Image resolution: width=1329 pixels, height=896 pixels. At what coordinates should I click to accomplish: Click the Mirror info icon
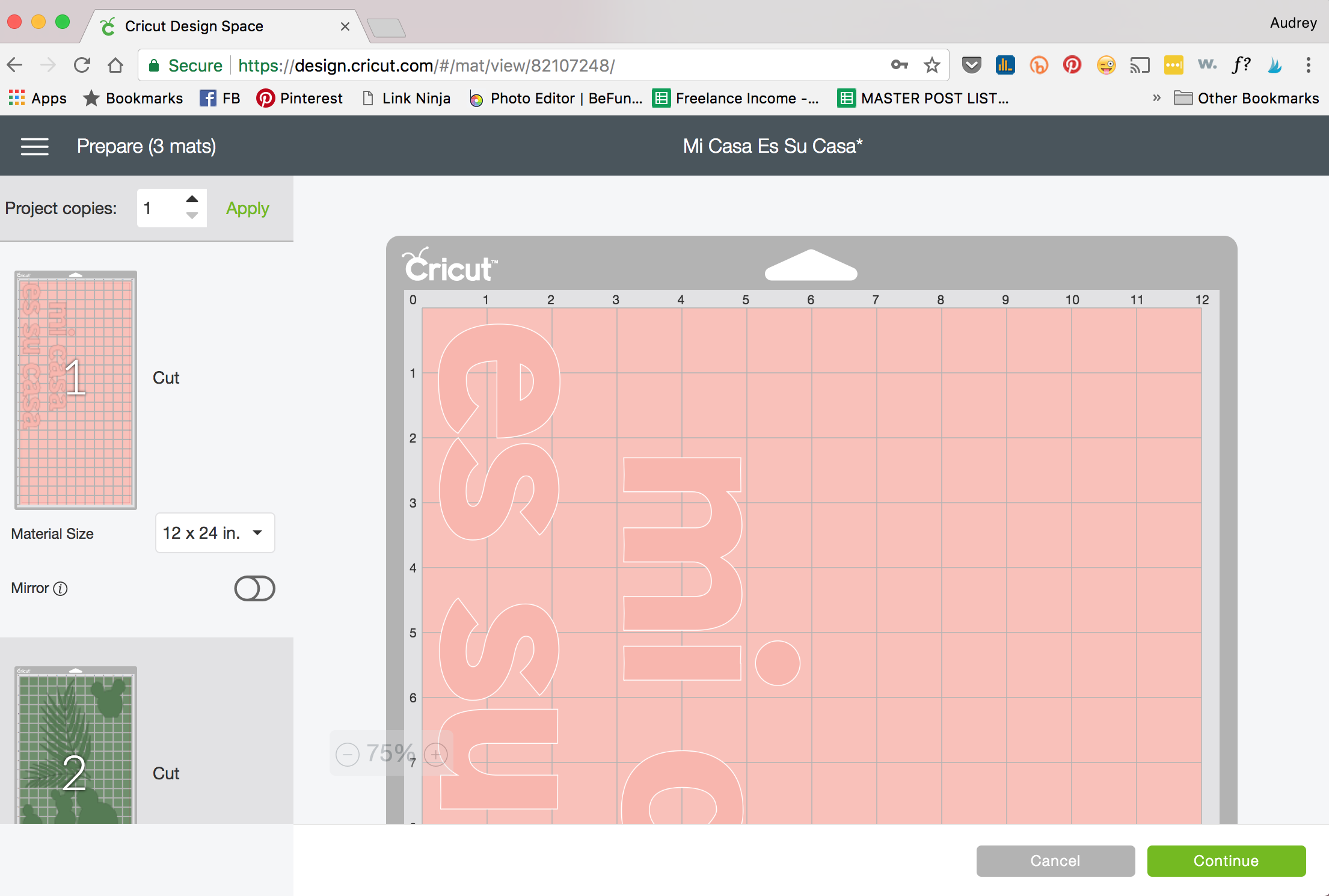60,588
